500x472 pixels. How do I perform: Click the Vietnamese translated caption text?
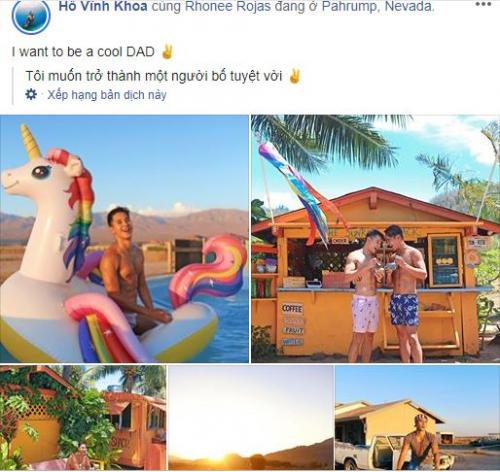154,76
